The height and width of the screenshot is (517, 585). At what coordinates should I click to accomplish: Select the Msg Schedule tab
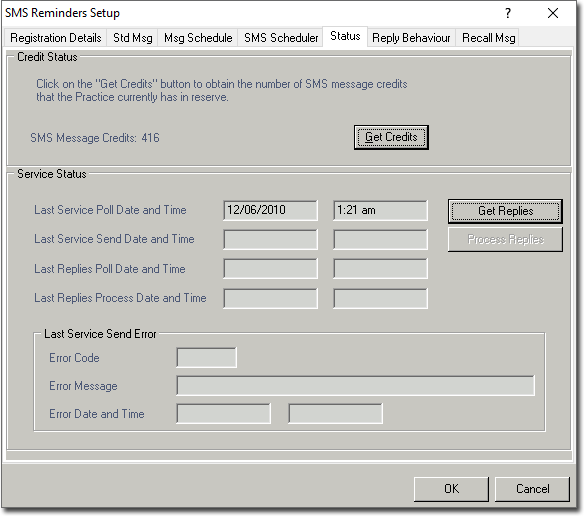198,38
